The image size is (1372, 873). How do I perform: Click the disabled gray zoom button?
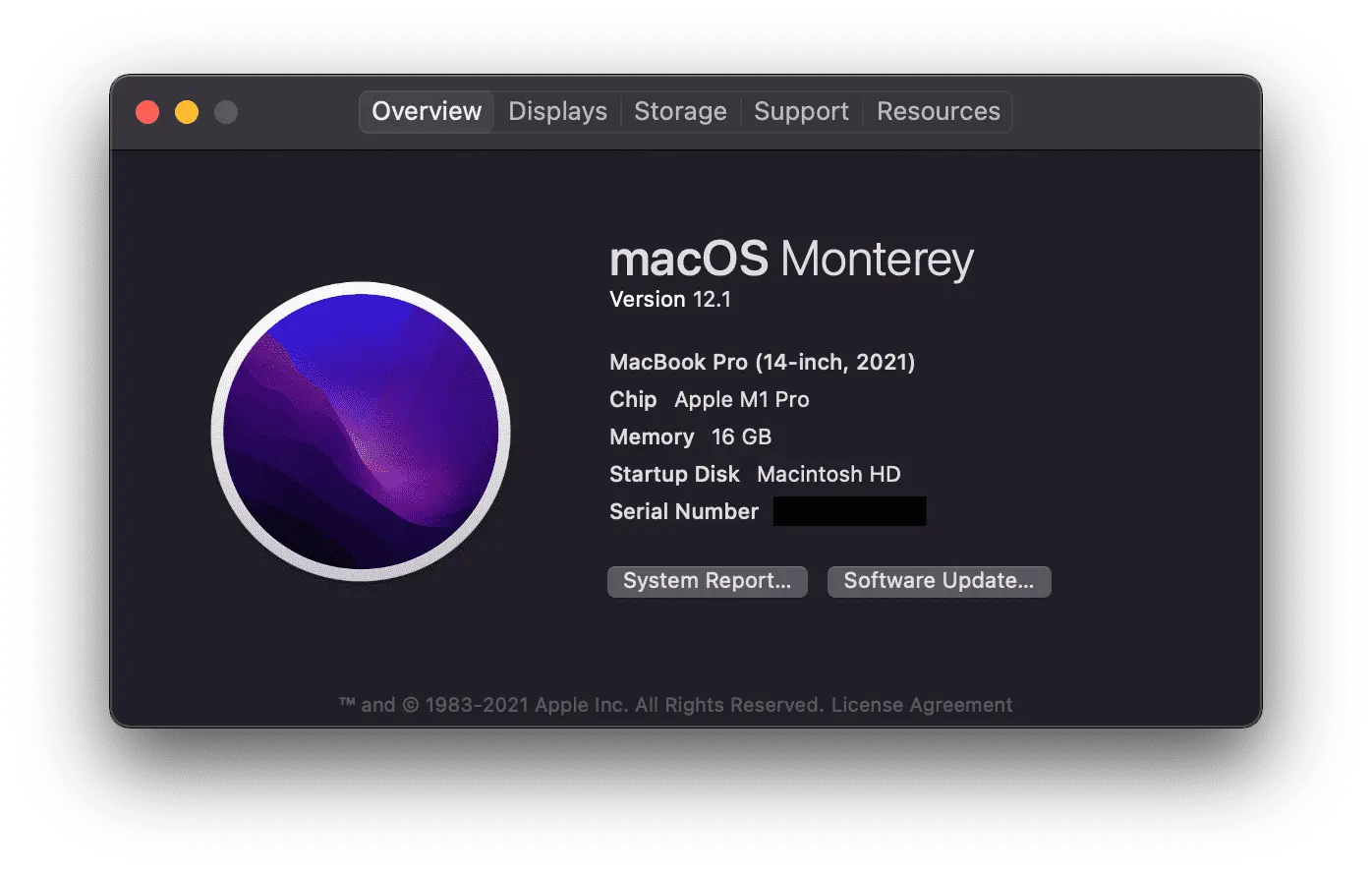point(226,112)
